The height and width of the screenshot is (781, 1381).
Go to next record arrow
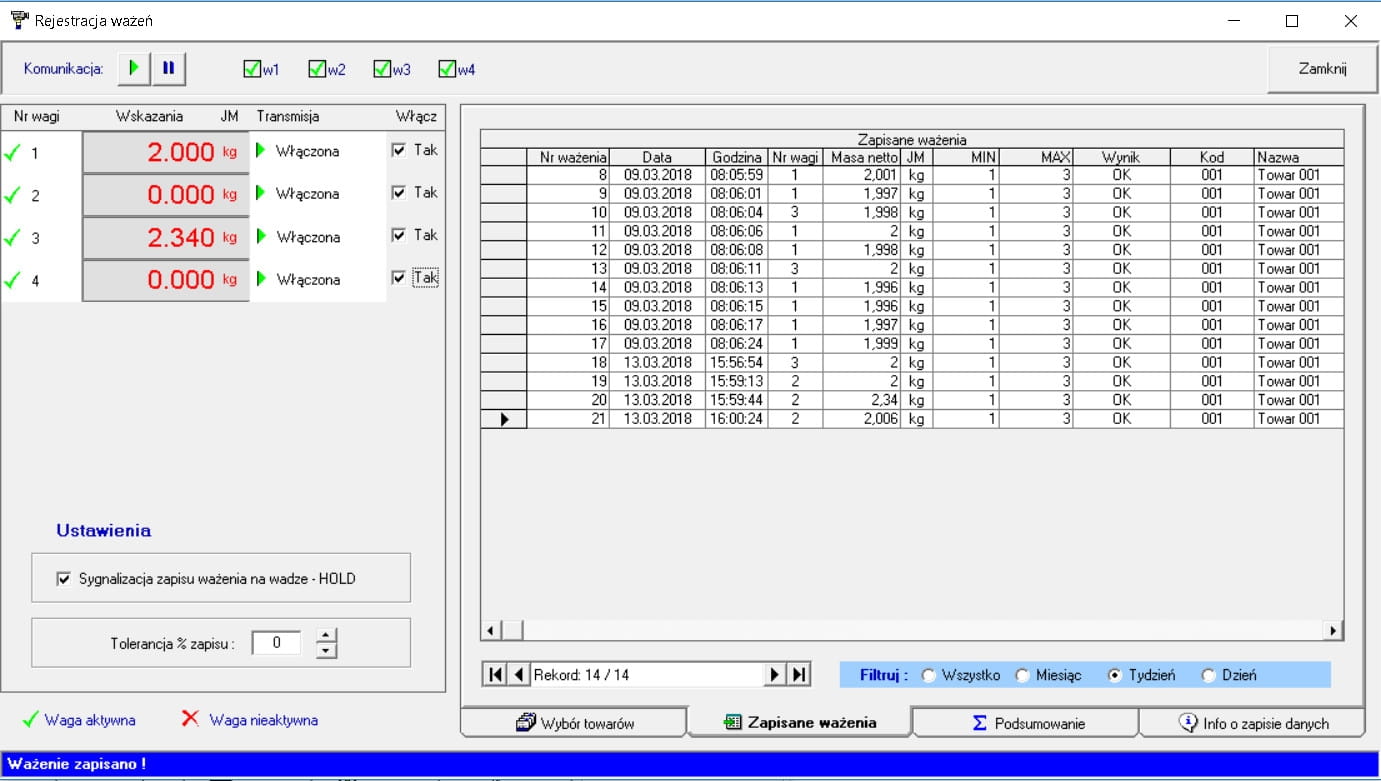pyautogui.click(x=775, y=675)
